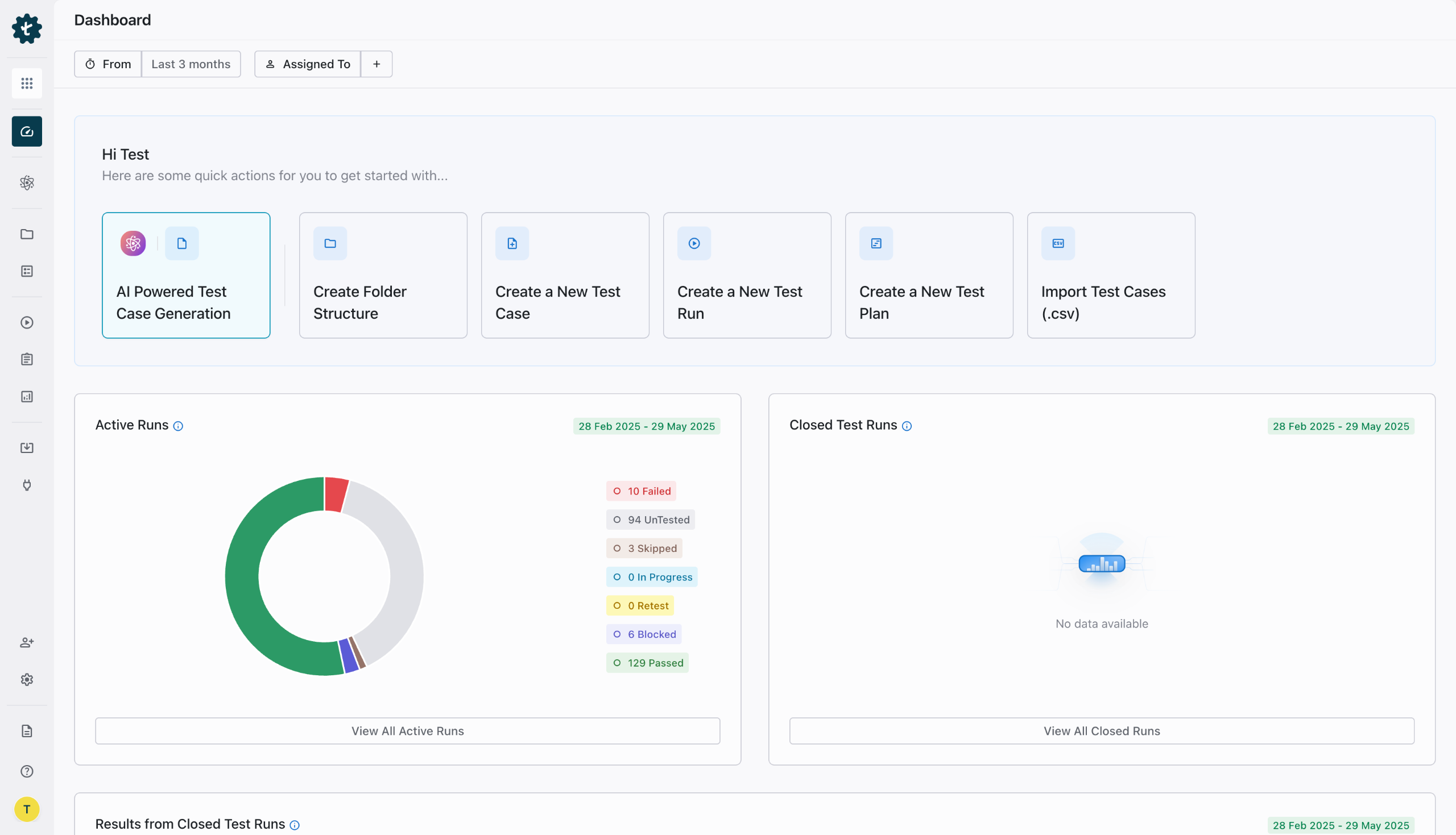This screenshot has height=835, width=1456.
Task: Click the help question mark icon
Action: pyautogui.click(x=26, y=771)
